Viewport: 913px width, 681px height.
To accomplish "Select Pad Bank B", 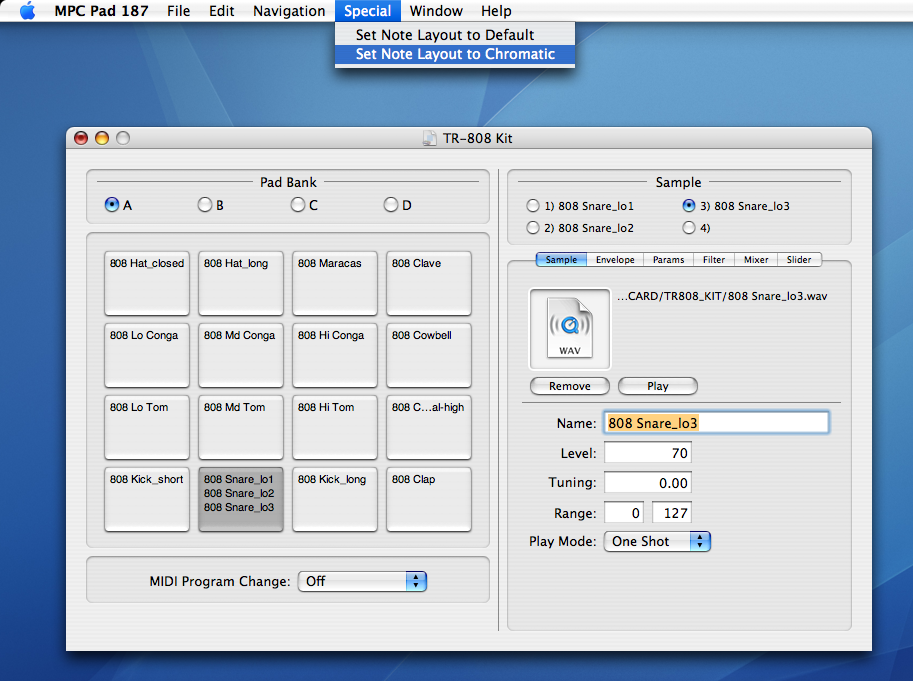I will pyautogui.click(x=205, y=205).
